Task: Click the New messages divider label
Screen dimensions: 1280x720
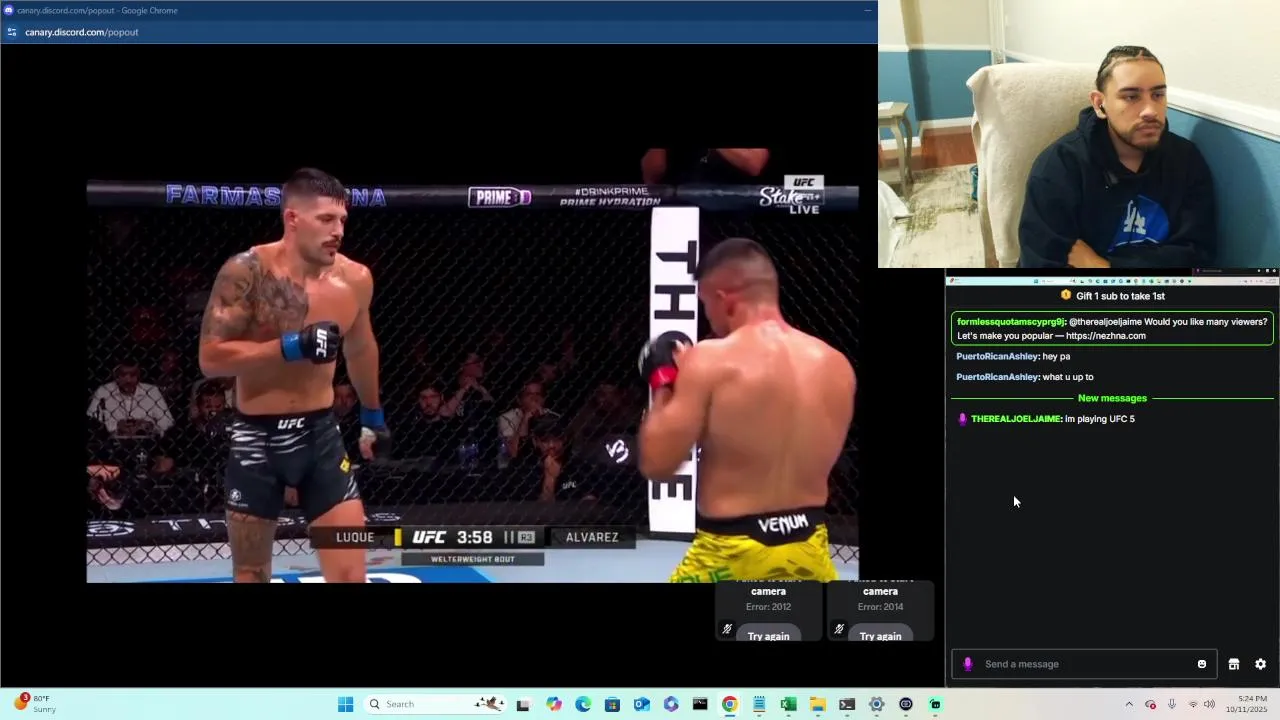Action: (1112, 398)
